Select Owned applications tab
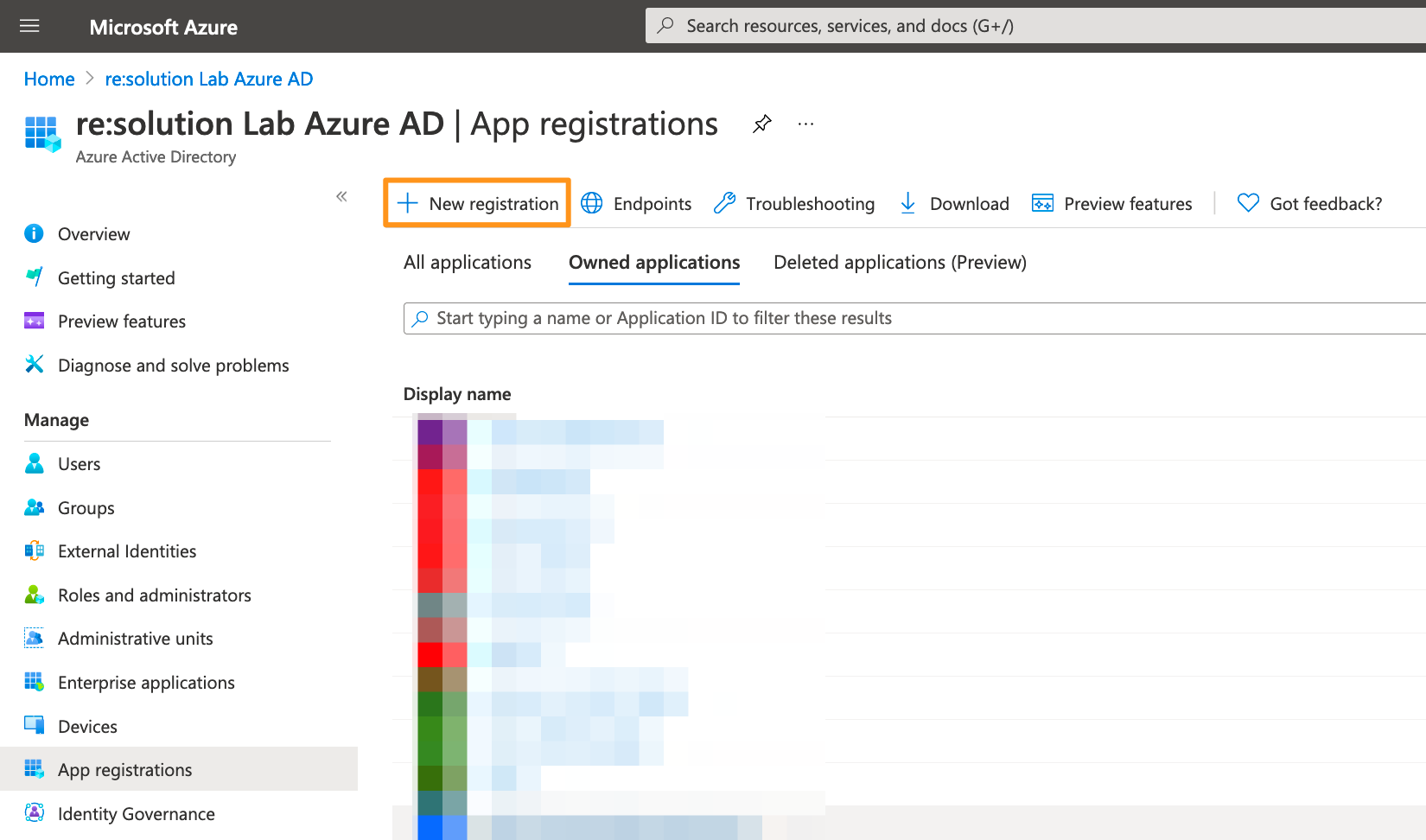This screenshot has height=840, width=1426. [x=654, y=262]
